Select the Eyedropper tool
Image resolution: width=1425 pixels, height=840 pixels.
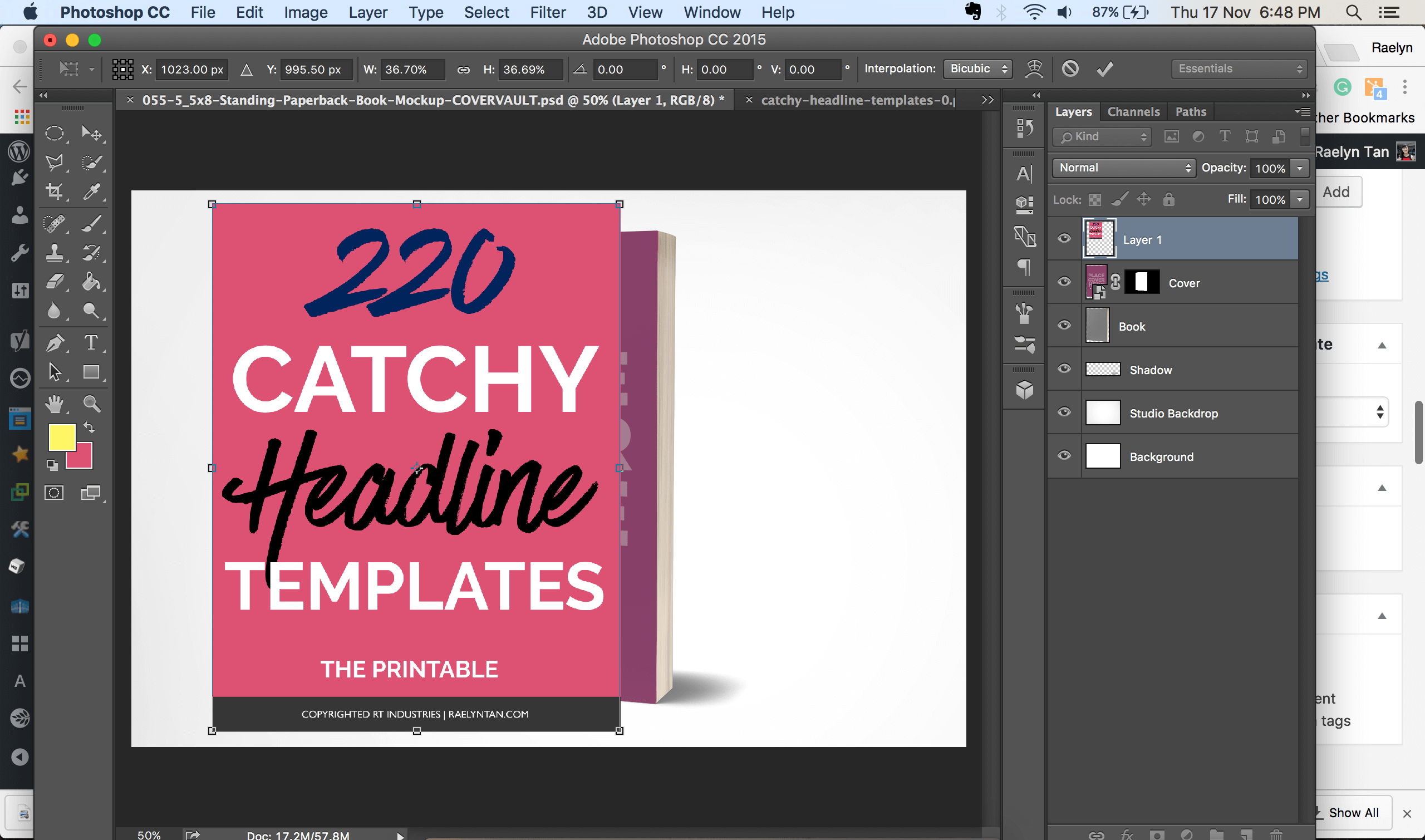91,192
